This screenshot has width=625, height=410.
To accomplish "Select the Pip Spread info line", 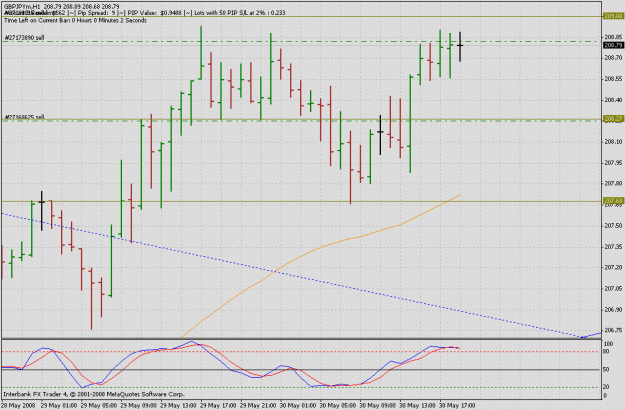I will point(144,13).
